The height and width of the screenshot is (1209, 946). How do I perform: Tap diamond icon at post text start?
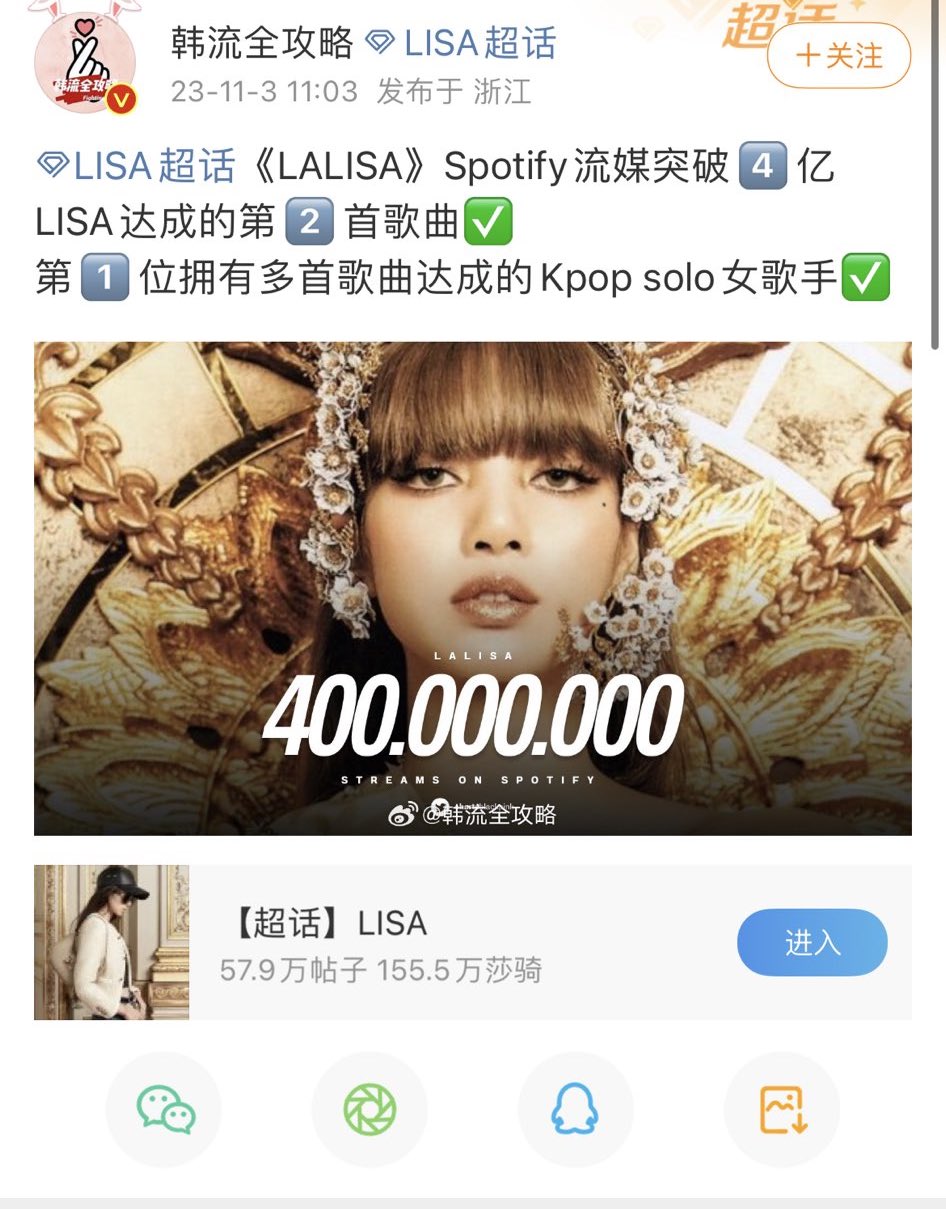[x=52, y=166]
